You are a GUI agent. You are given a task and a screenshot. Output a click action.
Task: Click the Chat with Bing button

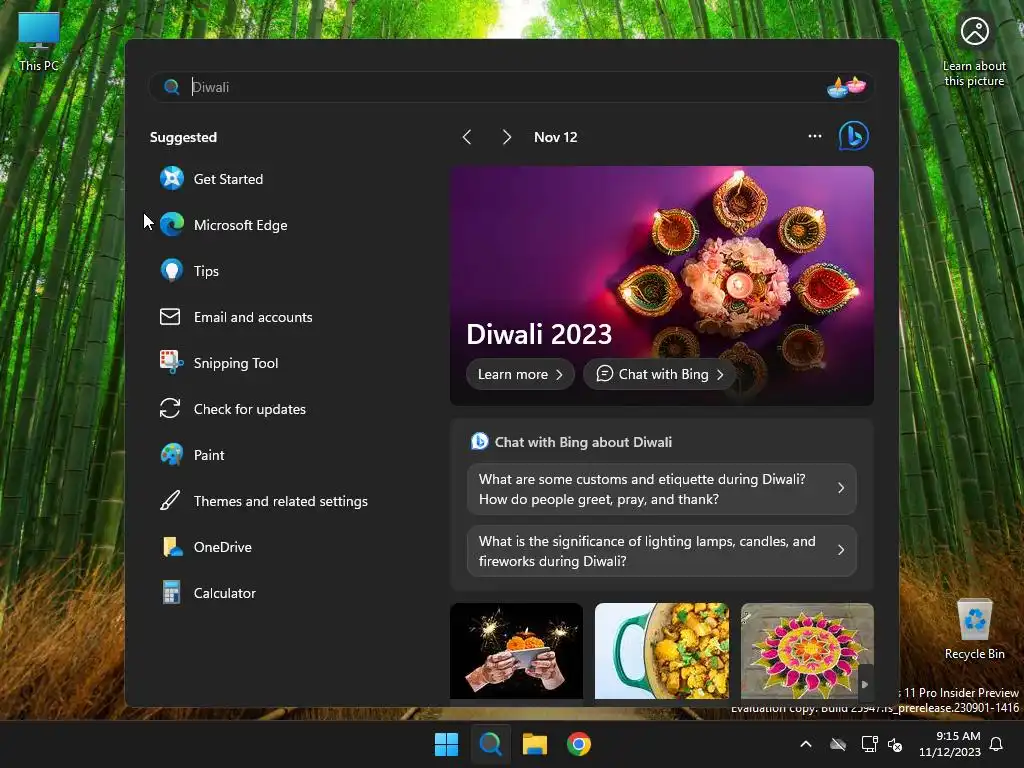point(660,374)
